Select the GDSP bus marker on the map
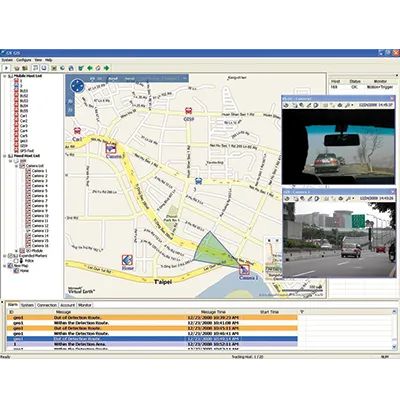 (188, 111)
